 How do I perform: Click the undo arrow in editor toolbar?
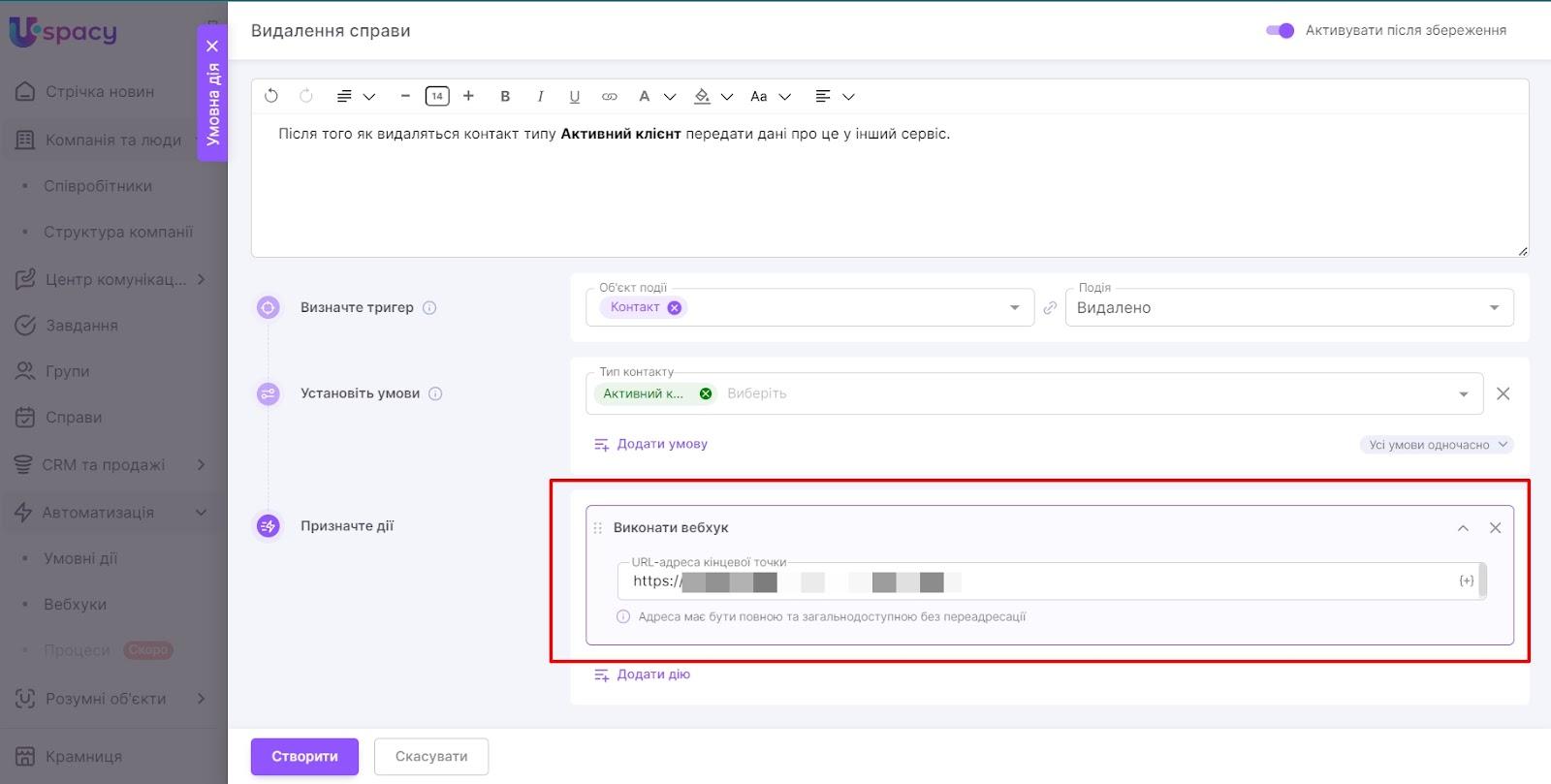(271, 96)
